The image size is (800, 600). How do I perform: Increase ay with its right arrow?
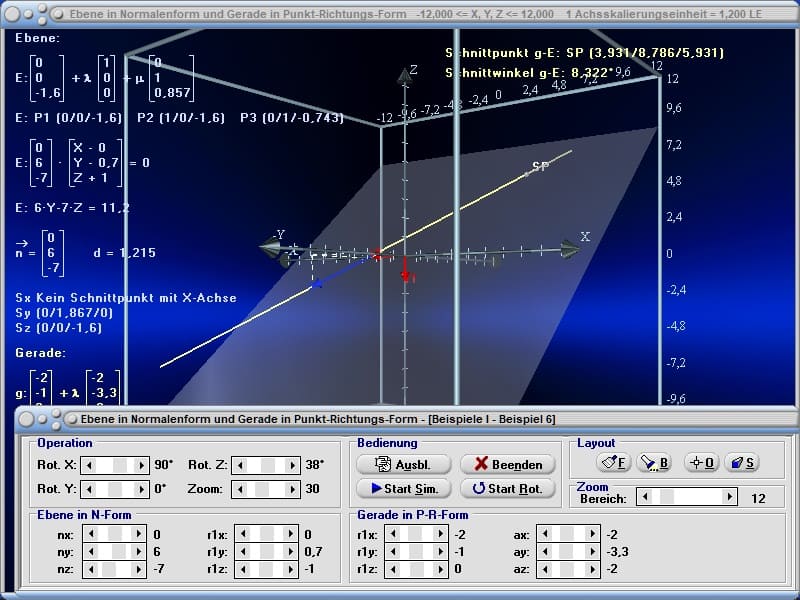pyautogui.click(x=592, y=552)
